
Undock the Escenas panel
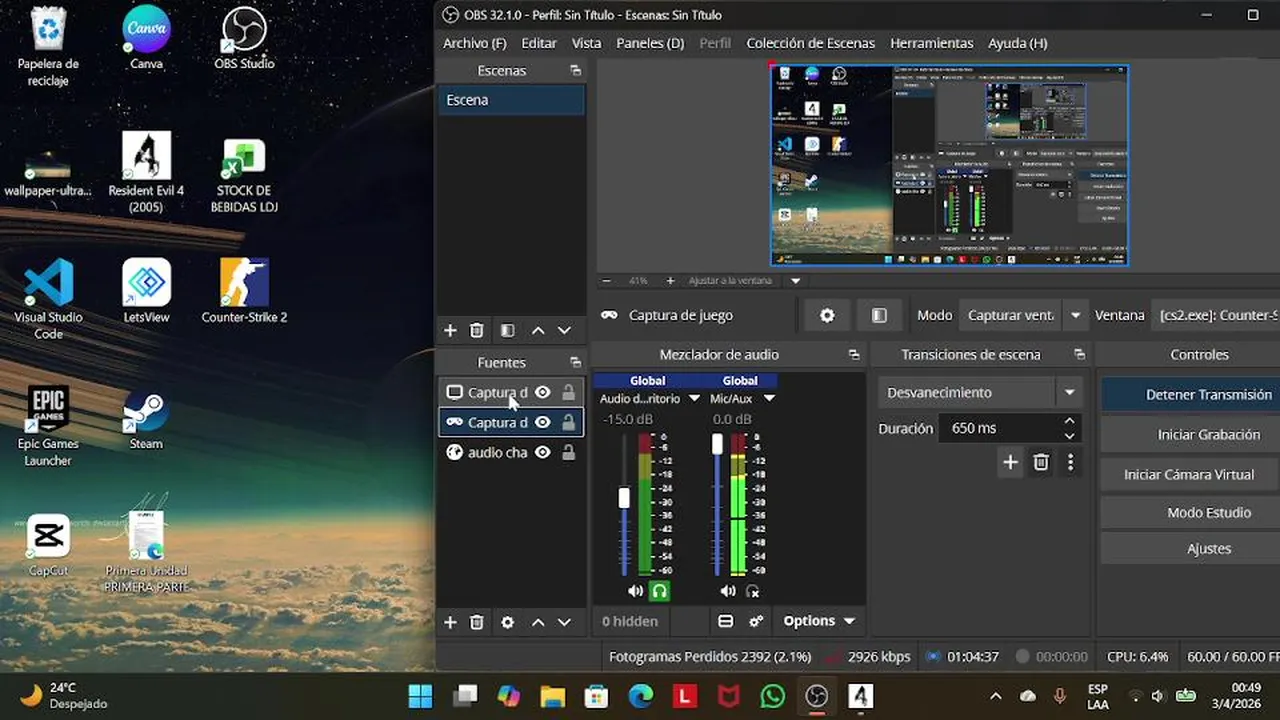[x=575, y=70]
